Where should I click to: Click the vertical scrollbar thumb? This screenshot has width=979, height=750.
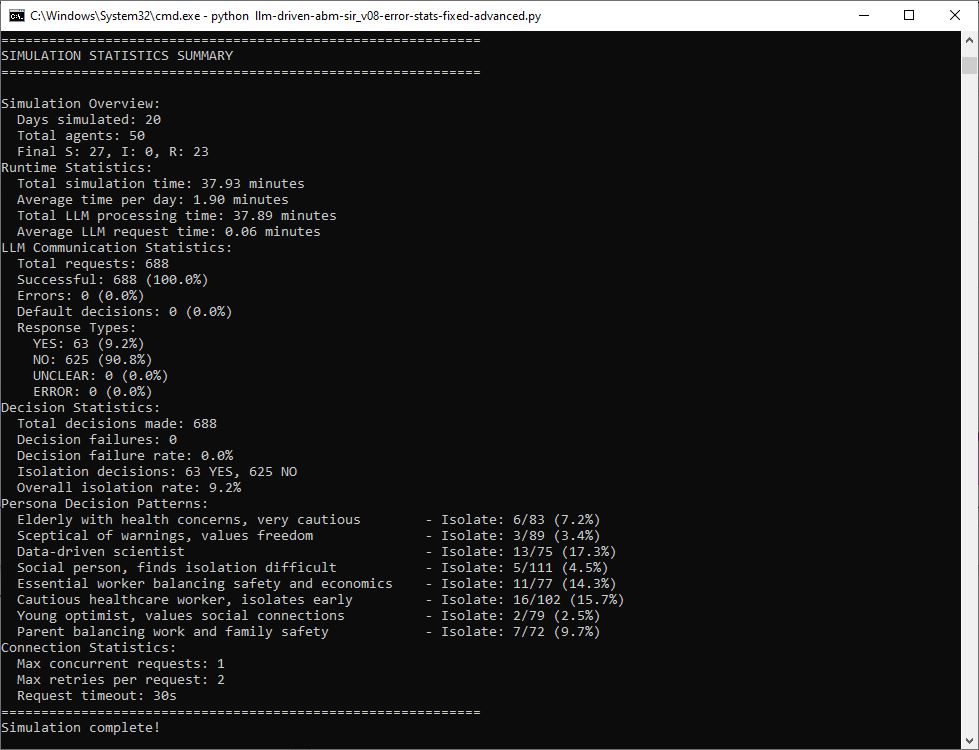(969, 65)
